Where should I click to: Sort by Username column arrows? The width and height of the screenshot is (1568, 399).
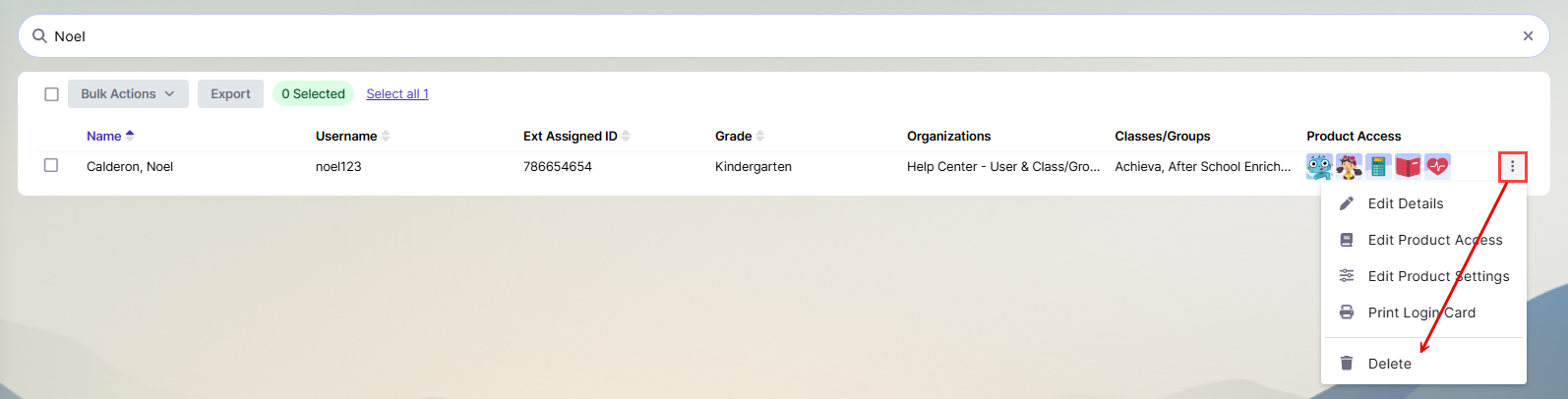pyautogui.click(x=386, y=137)
